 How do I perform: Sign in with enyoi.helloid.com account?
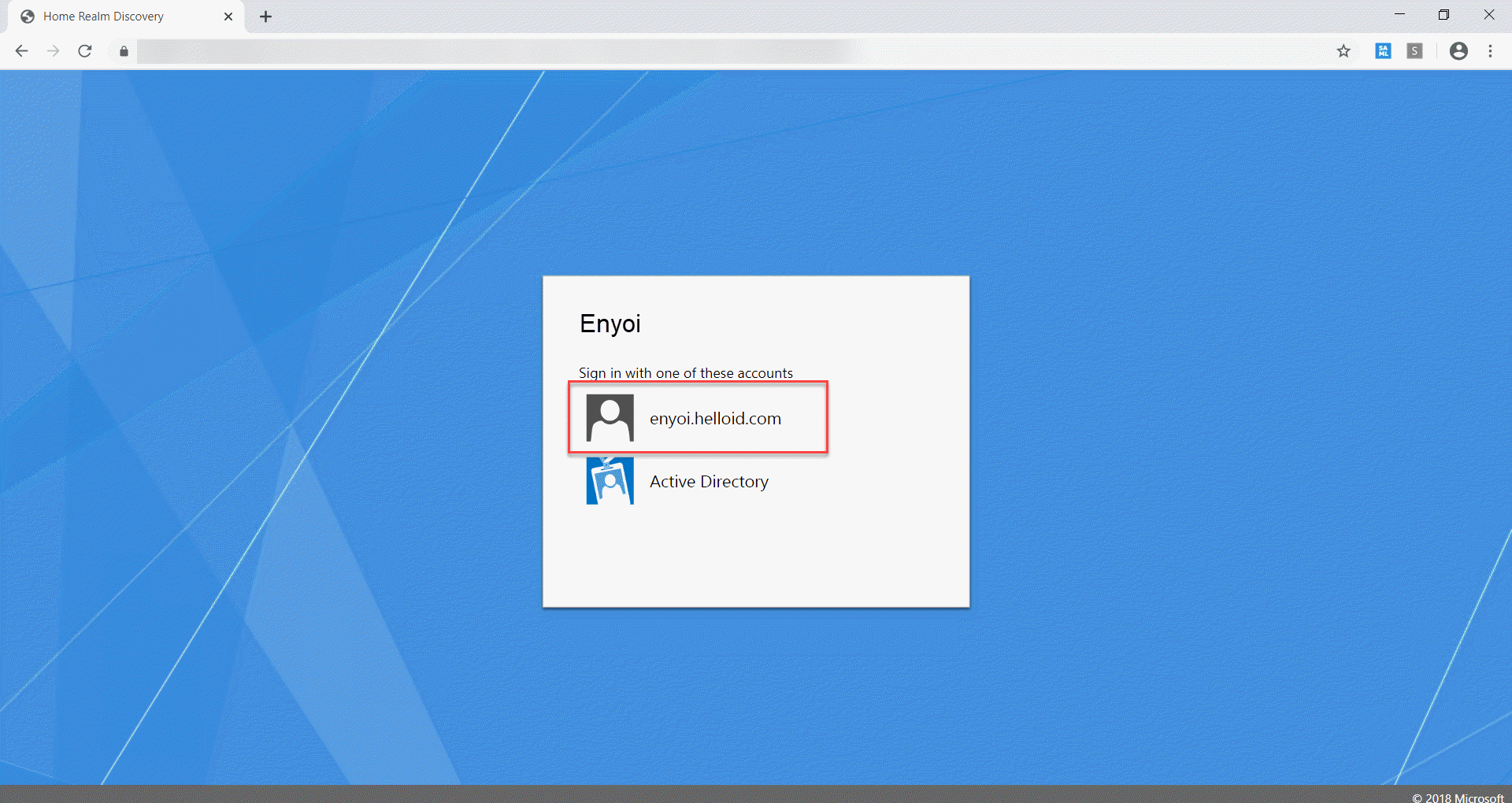click(x=698, y=418)
